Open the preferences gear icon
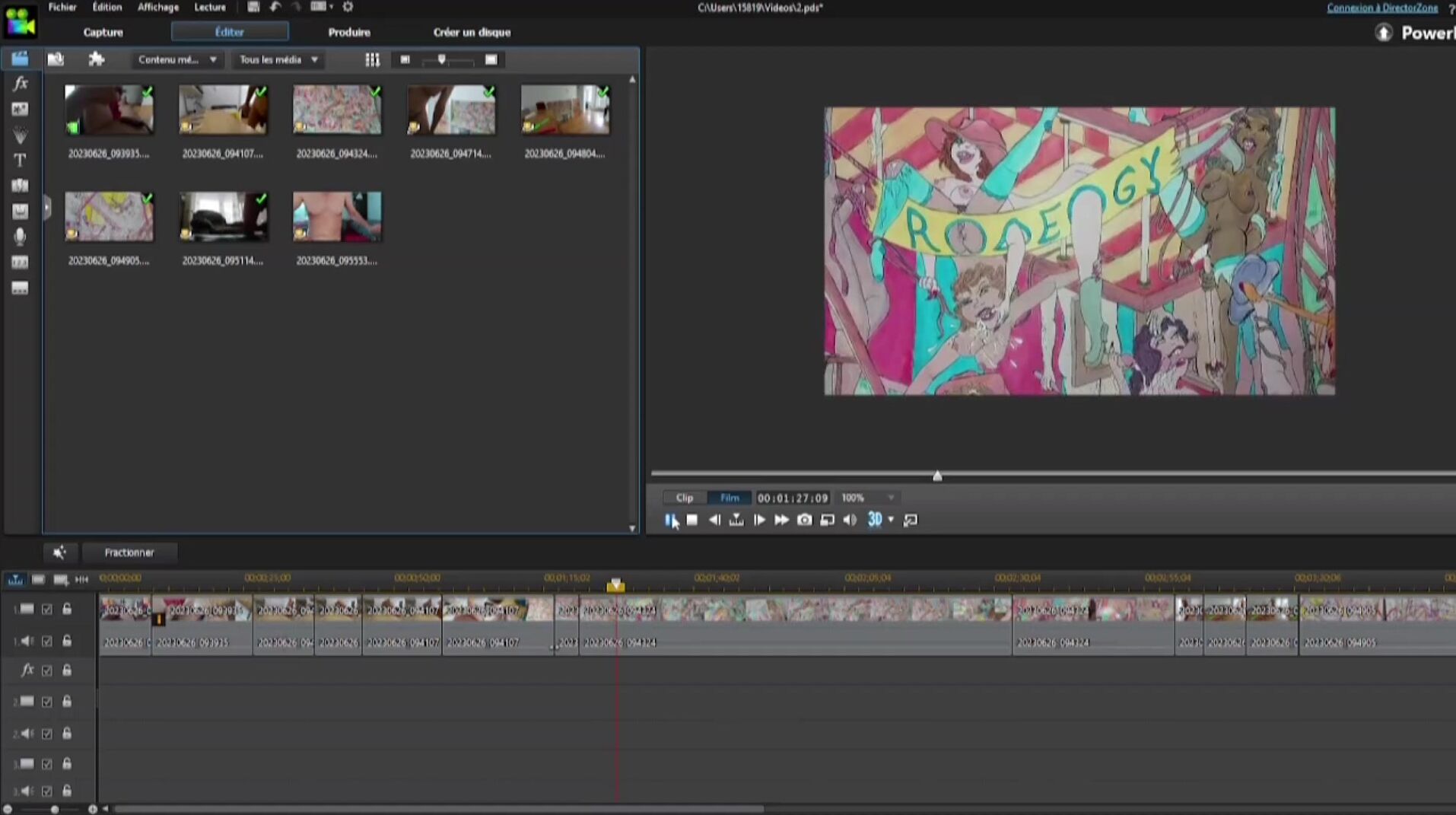Screen dimensions: 1456x815 click(x=348, y=7)
